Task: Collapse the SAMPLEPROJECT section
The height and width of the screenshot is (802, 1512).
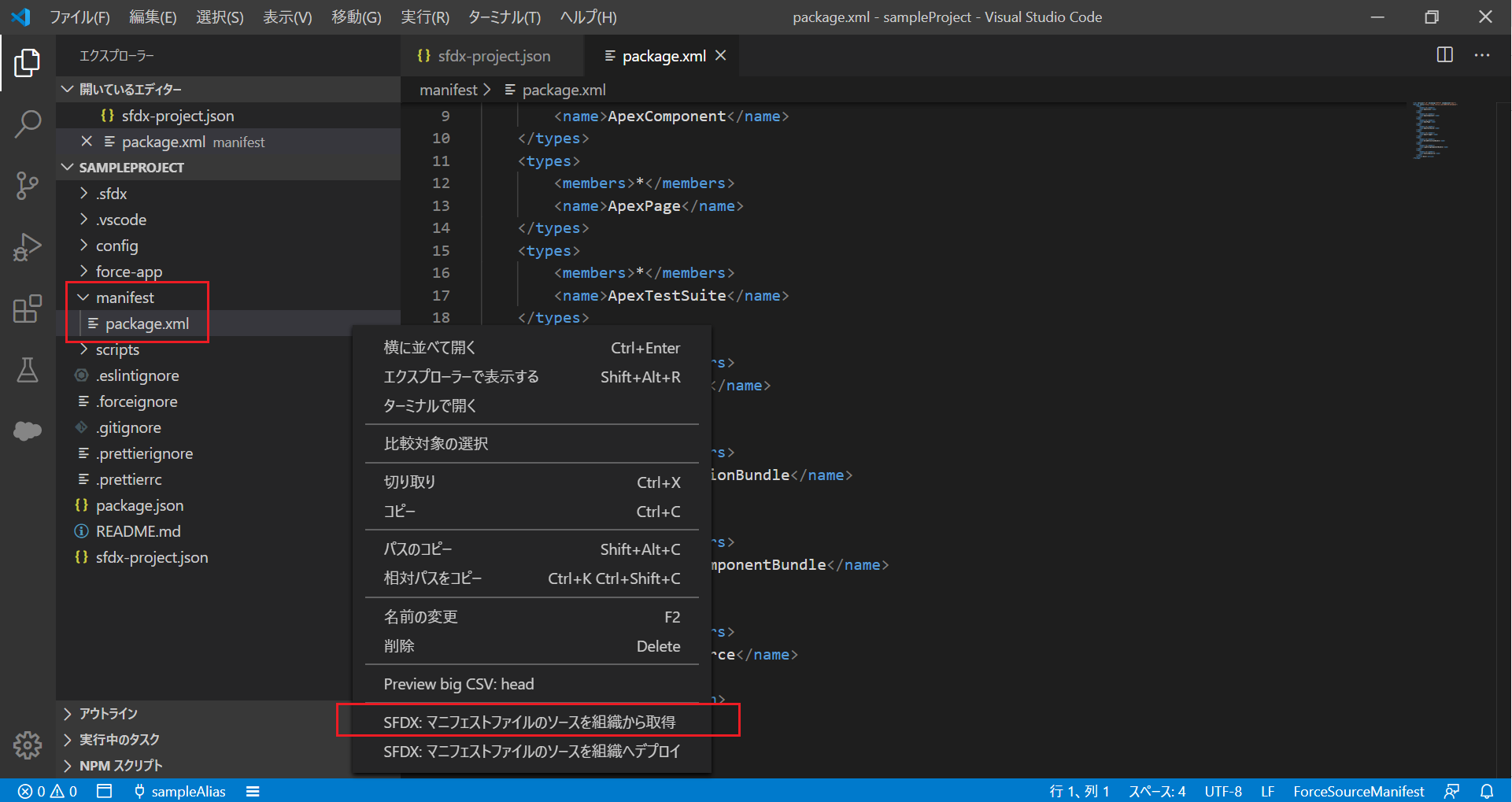Action: pyautogui.click(x=228, y=168)
